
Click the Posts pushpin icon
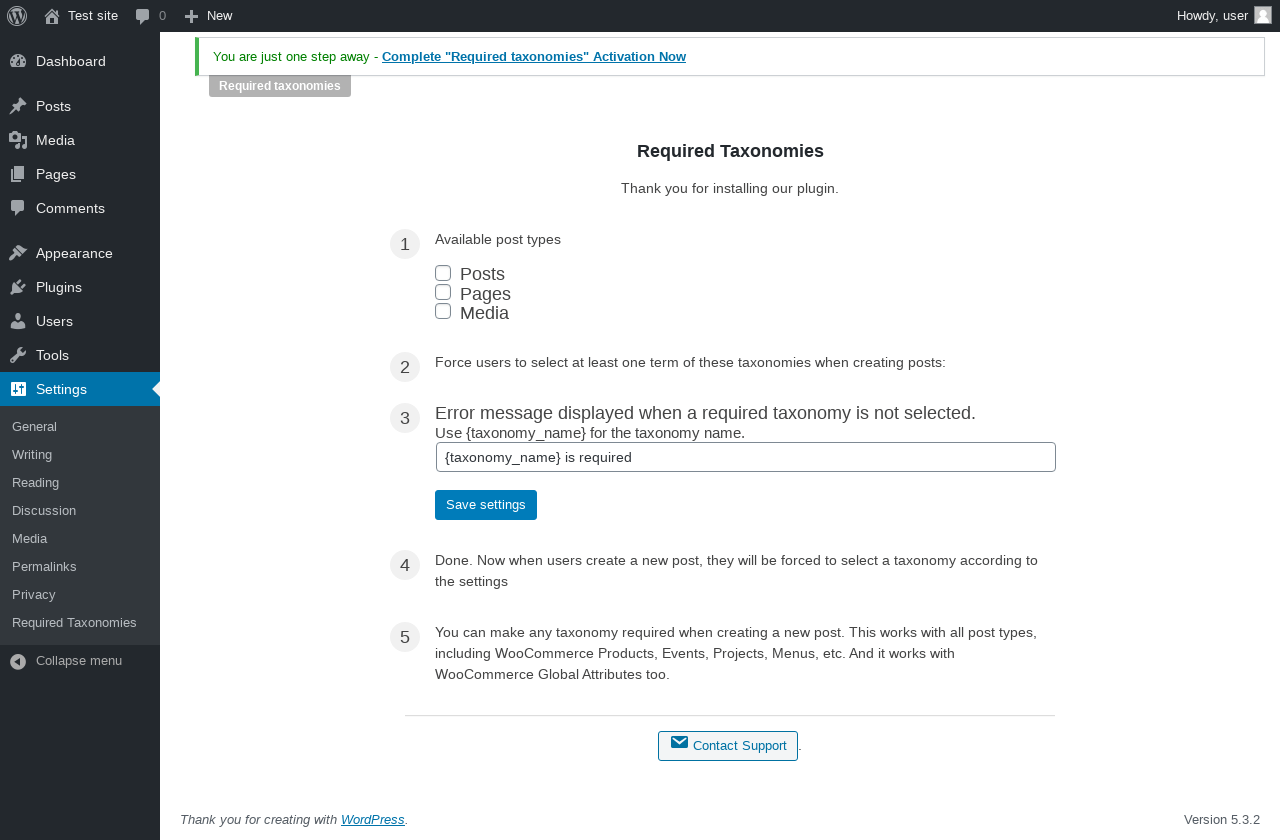pos(18,106)
